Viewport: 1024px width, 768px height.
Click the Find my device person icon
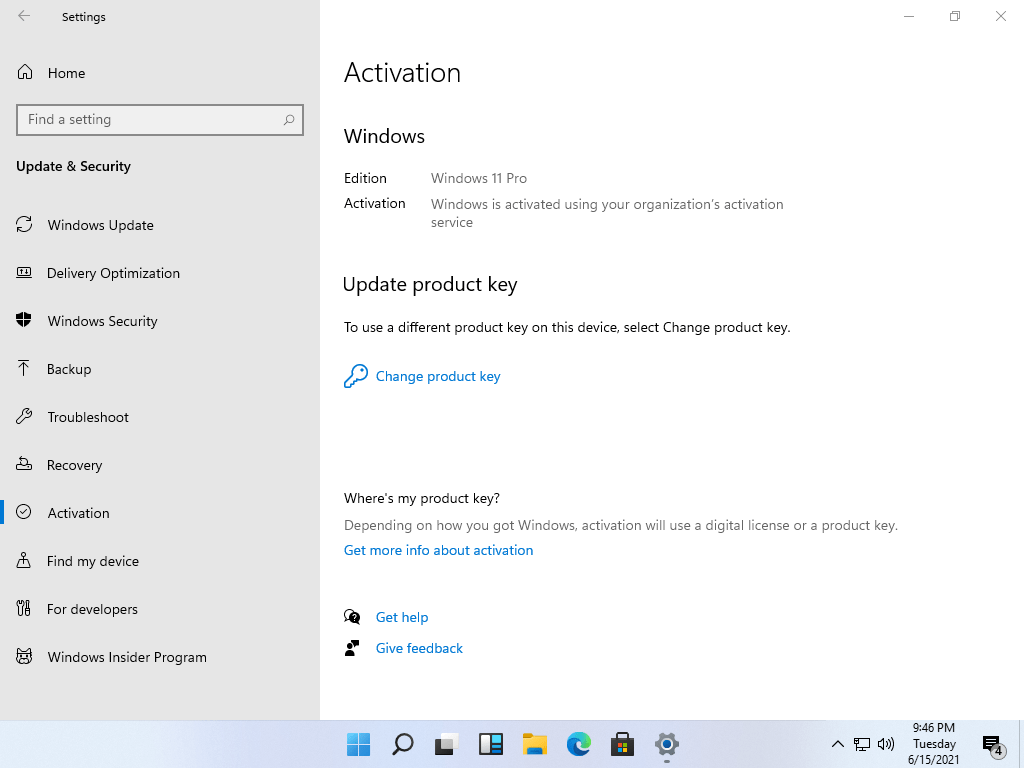tap(24, 560)
